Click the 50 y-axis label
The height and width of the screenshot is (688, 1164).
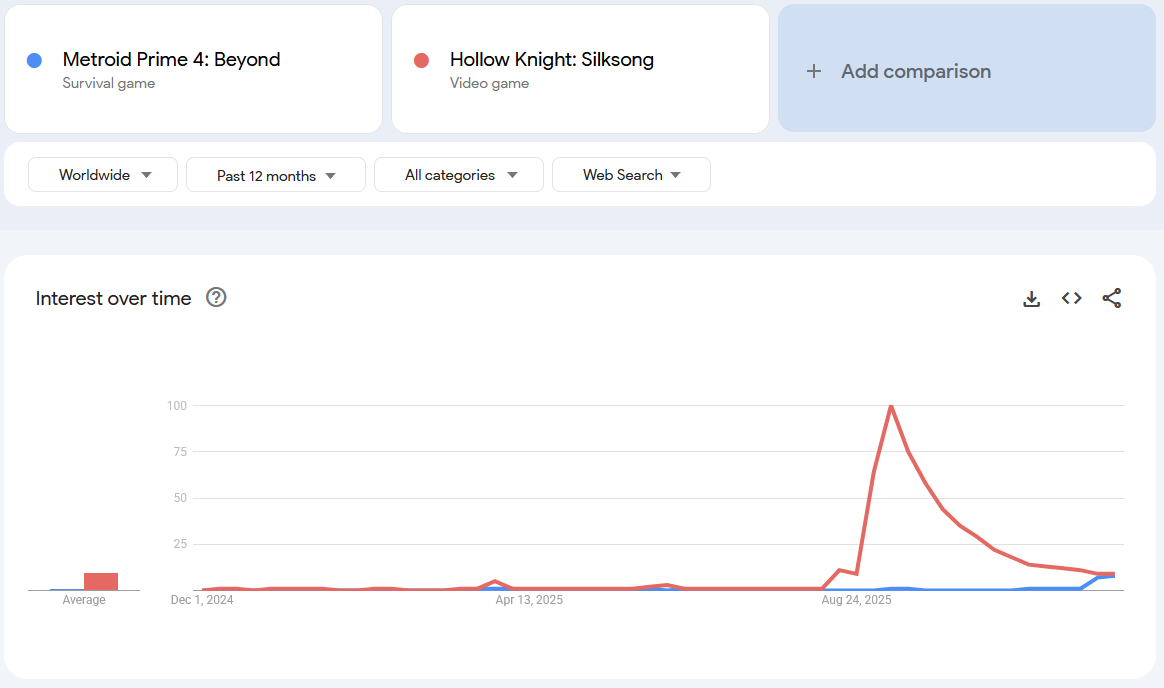click(x=180, y=498)
